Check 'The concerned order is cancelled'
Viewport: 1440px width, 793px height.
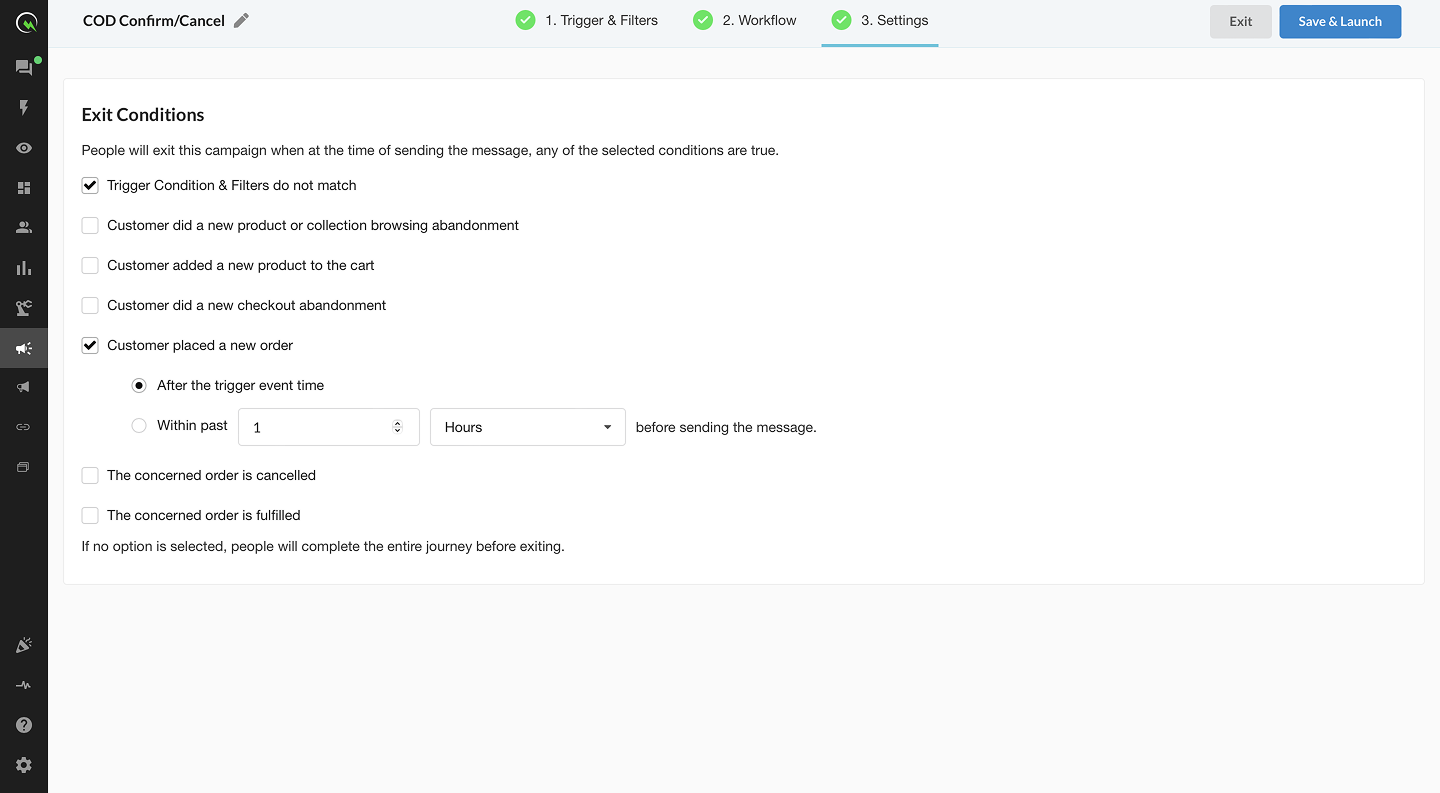click(90, 476)
